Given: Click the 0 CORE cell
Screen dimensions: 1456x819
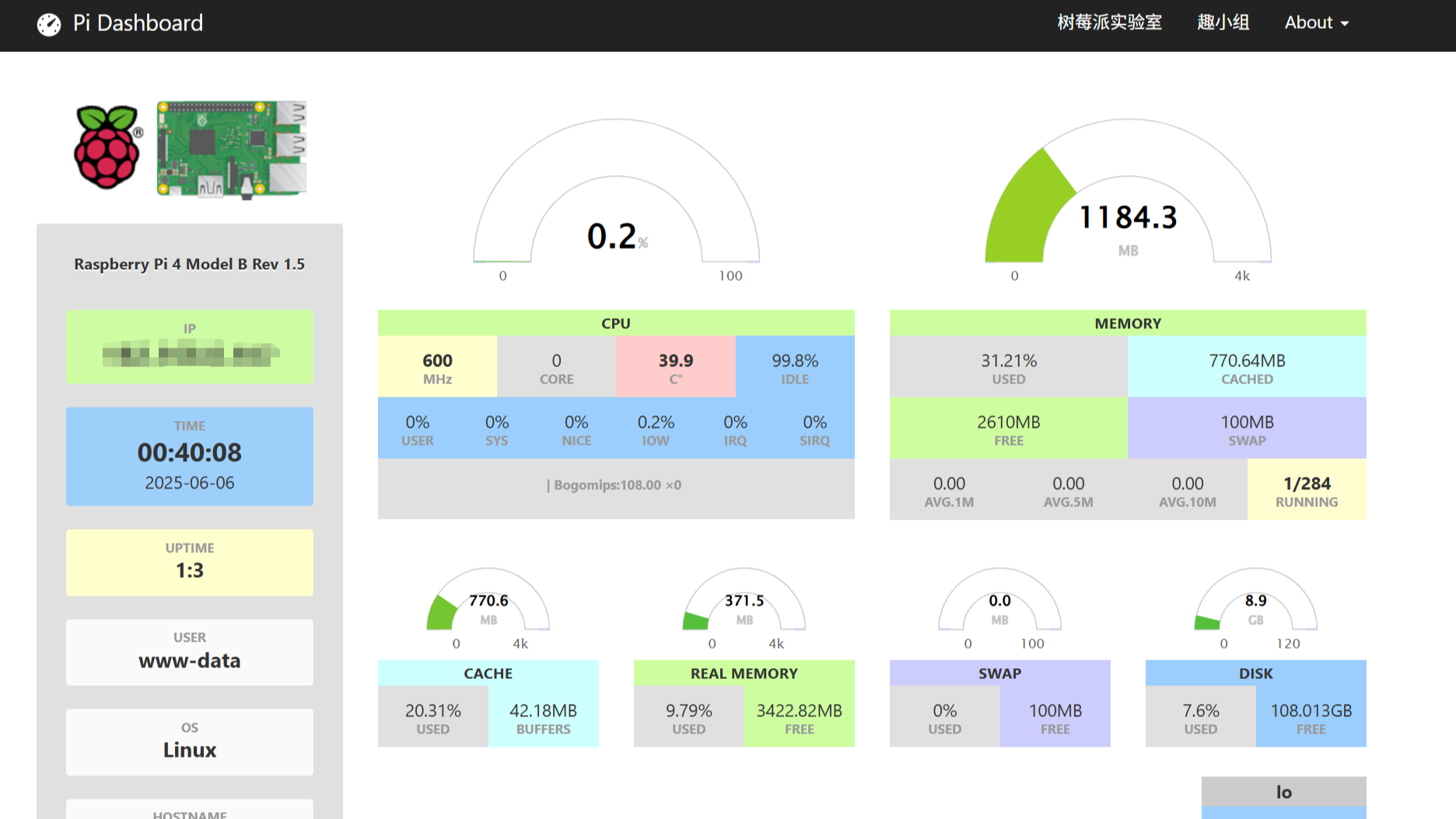Looking at the screenshot, I should pyautogui.click(x=556, y=367).
